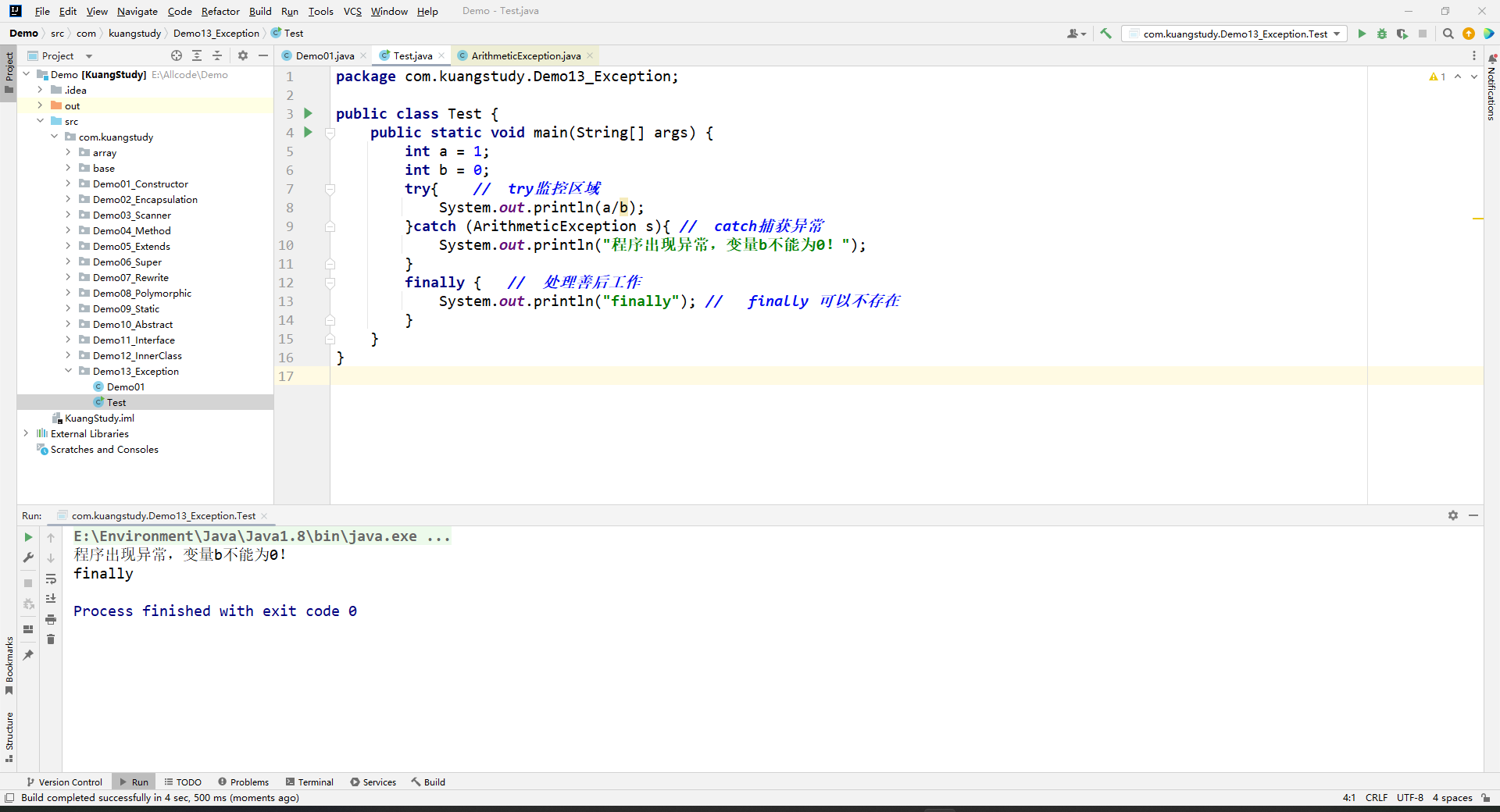The width and height of the screenshot is (1500, 812).
Task: Click the warning indicator in editor
Action: click(1437, 77)
